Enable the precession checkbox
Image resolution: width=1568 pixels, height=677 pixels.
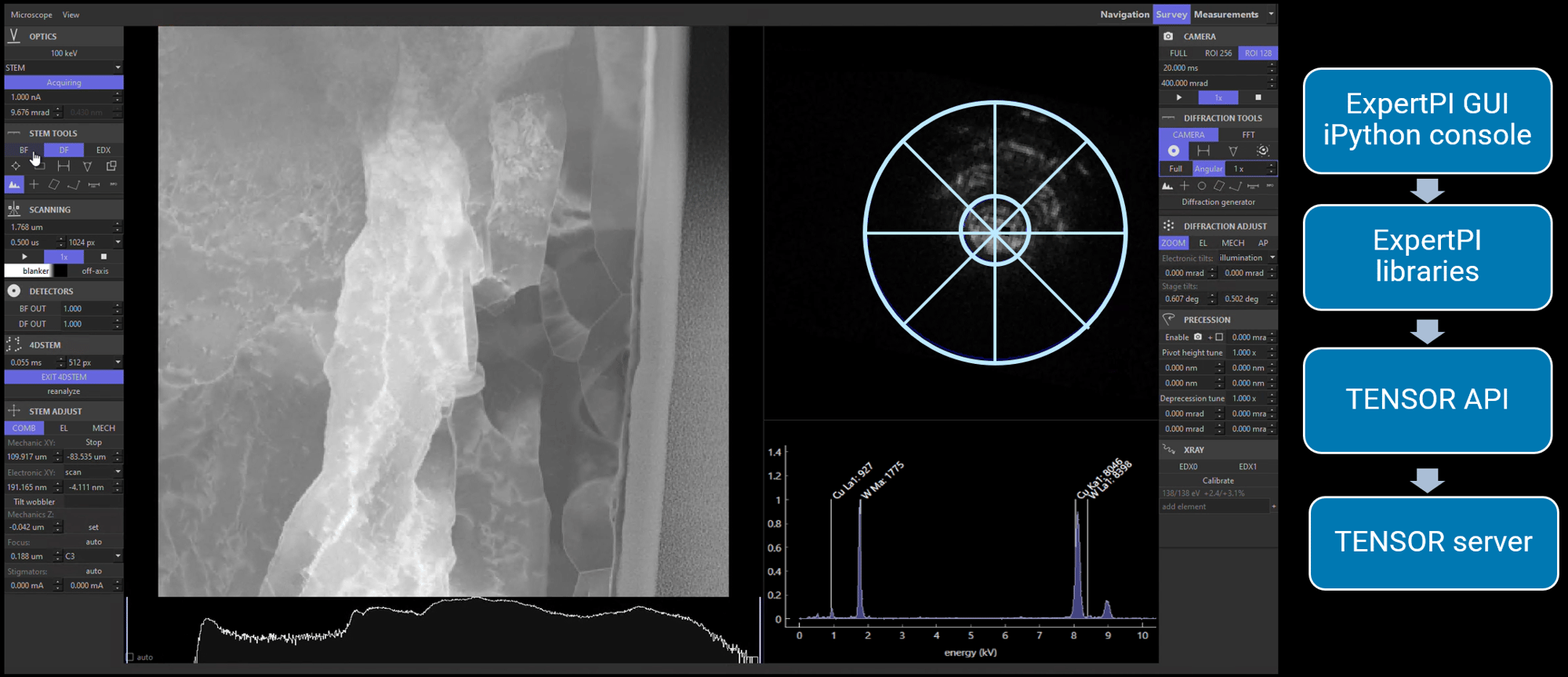[1219, 337]
